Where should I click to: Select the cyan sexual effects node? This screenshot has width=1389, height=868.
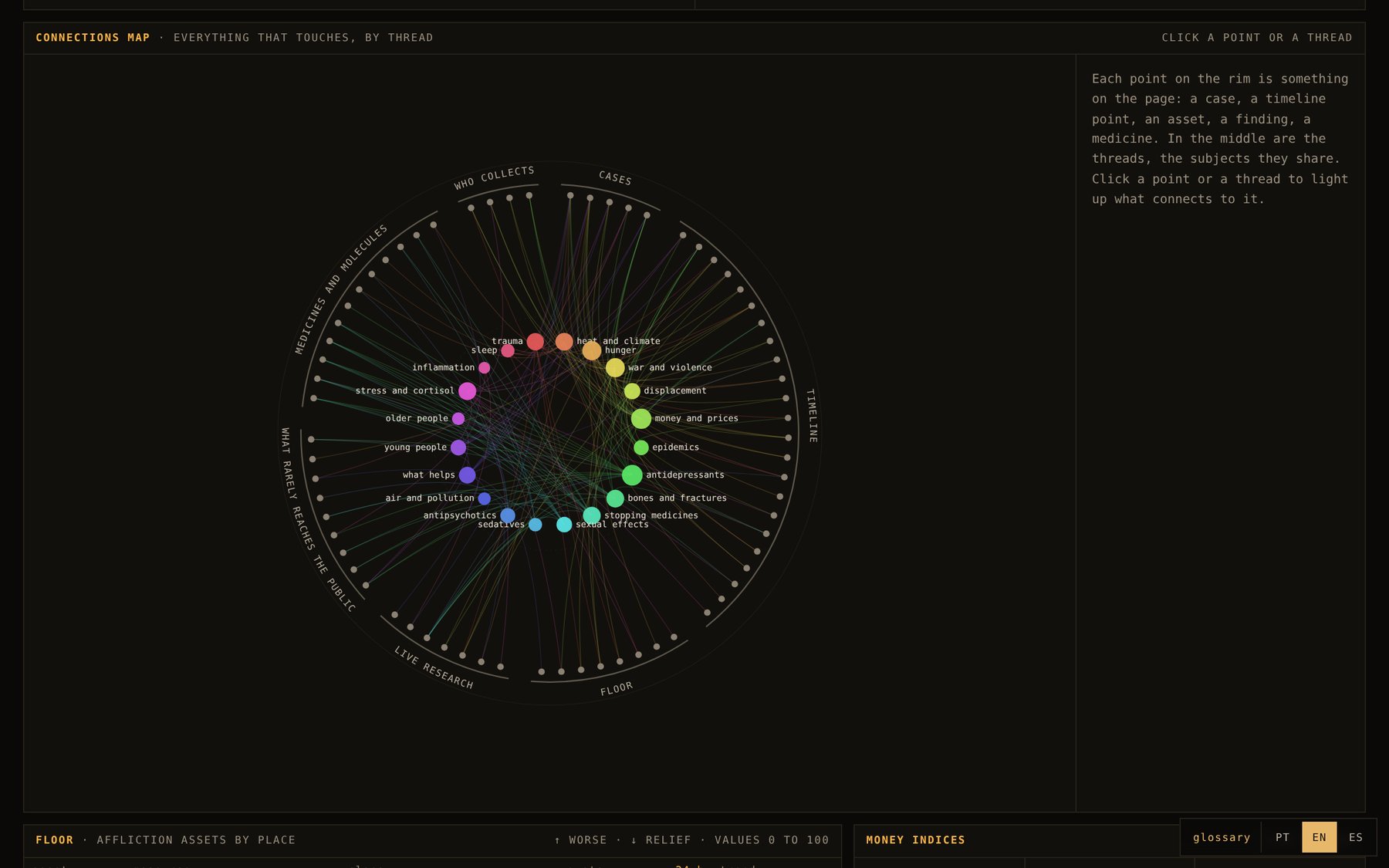pos(564,525)
